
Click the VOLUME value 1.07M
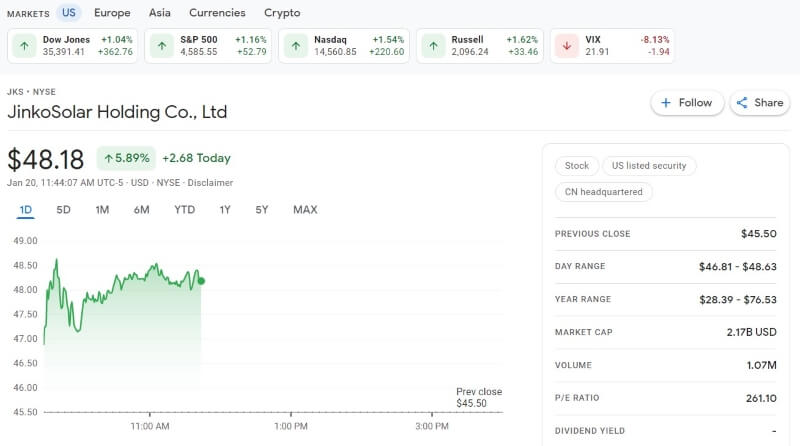click(761, 365)
